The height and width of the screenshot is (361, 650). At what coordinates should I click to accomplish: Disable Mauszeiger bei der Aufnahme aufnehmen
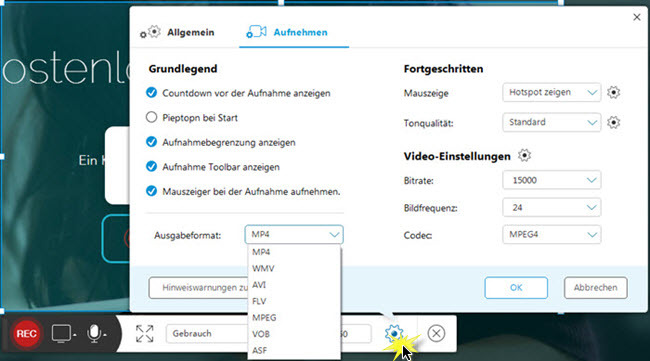pyautogui.click(x=152, y=191)
